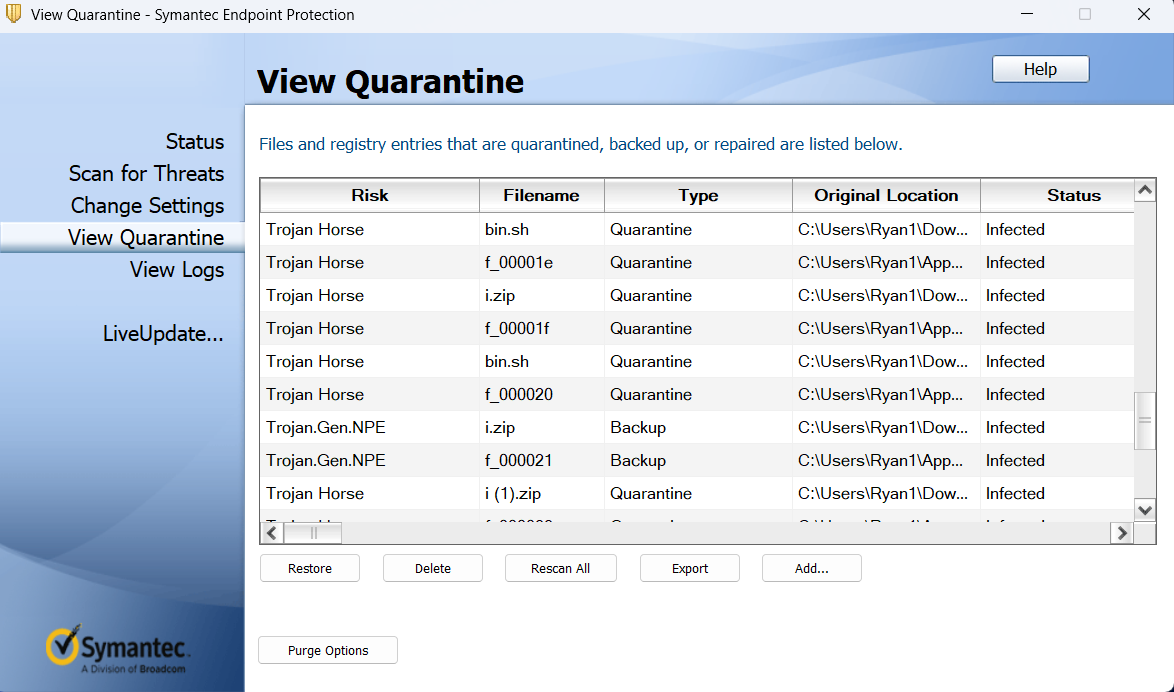Click Rescan All button

[x=561, y=568]
